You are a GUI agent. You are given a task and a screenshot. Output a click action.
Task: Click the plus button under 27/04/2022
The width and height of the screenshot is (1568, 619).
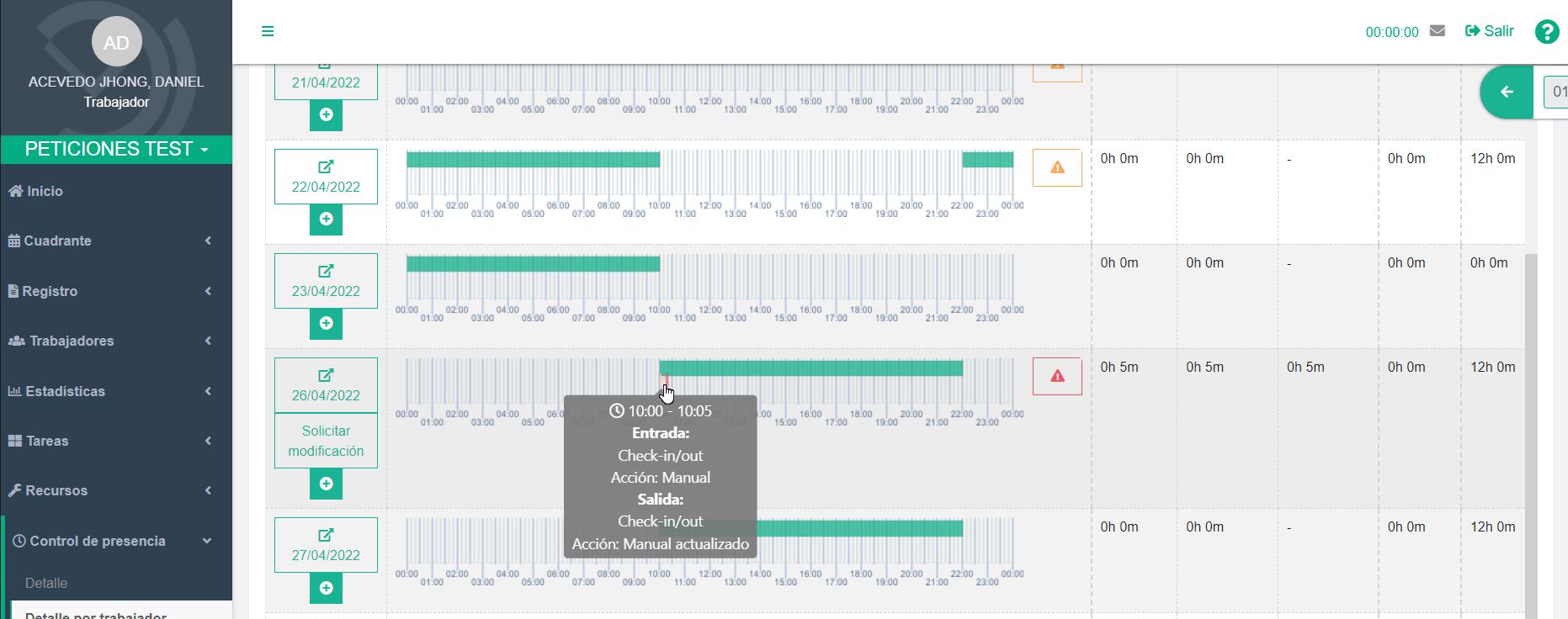tap(326, 588)
